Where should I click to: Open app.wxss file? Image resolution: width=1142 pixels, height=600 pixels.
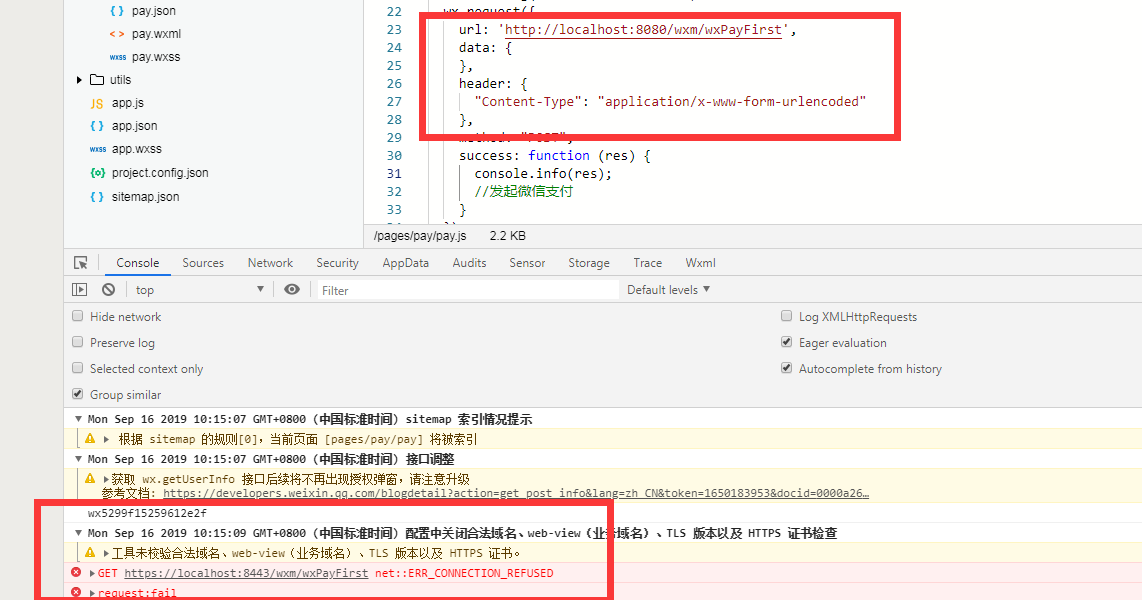(x=136, y=149)
